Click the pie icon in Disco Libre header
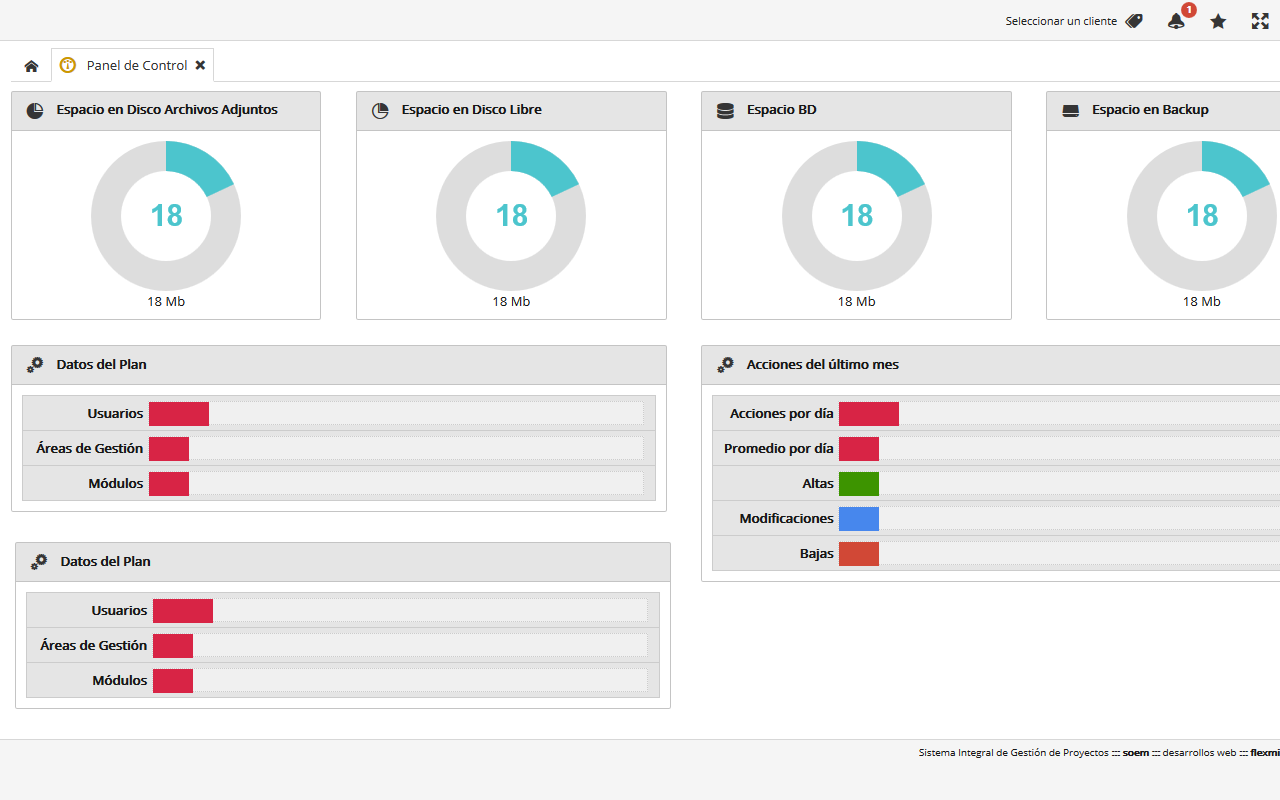The width and height of the screenshot is (1280, 800). [x=380, y=110]
